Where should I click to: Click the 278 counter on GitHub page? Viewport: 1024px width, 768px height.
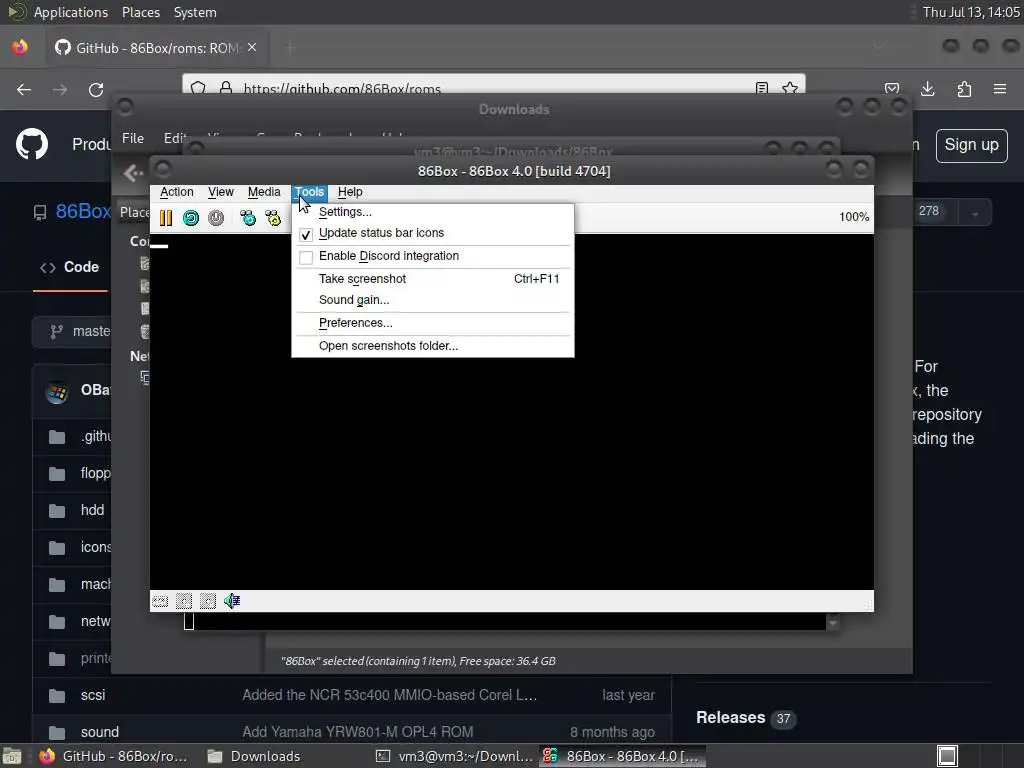(929, 211)
